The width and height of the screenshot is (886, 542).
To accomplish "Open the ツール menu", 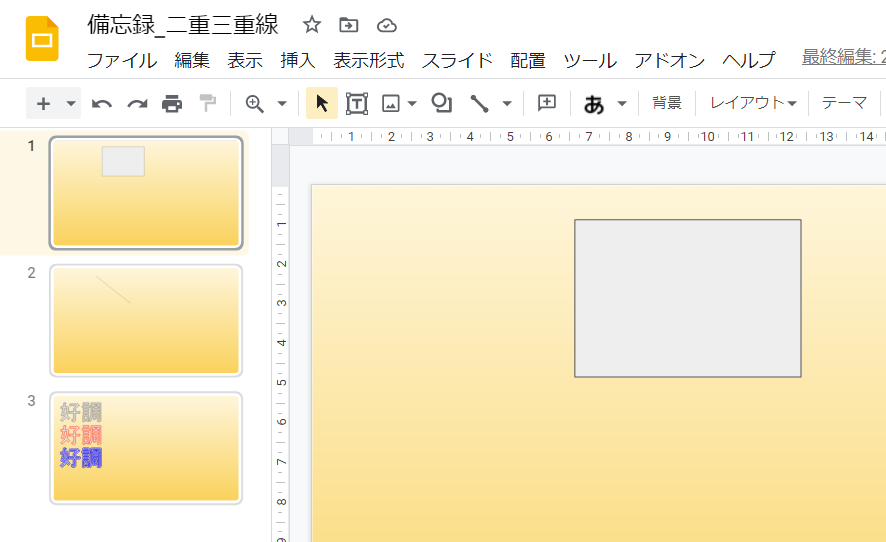I will tap(590, 60).
